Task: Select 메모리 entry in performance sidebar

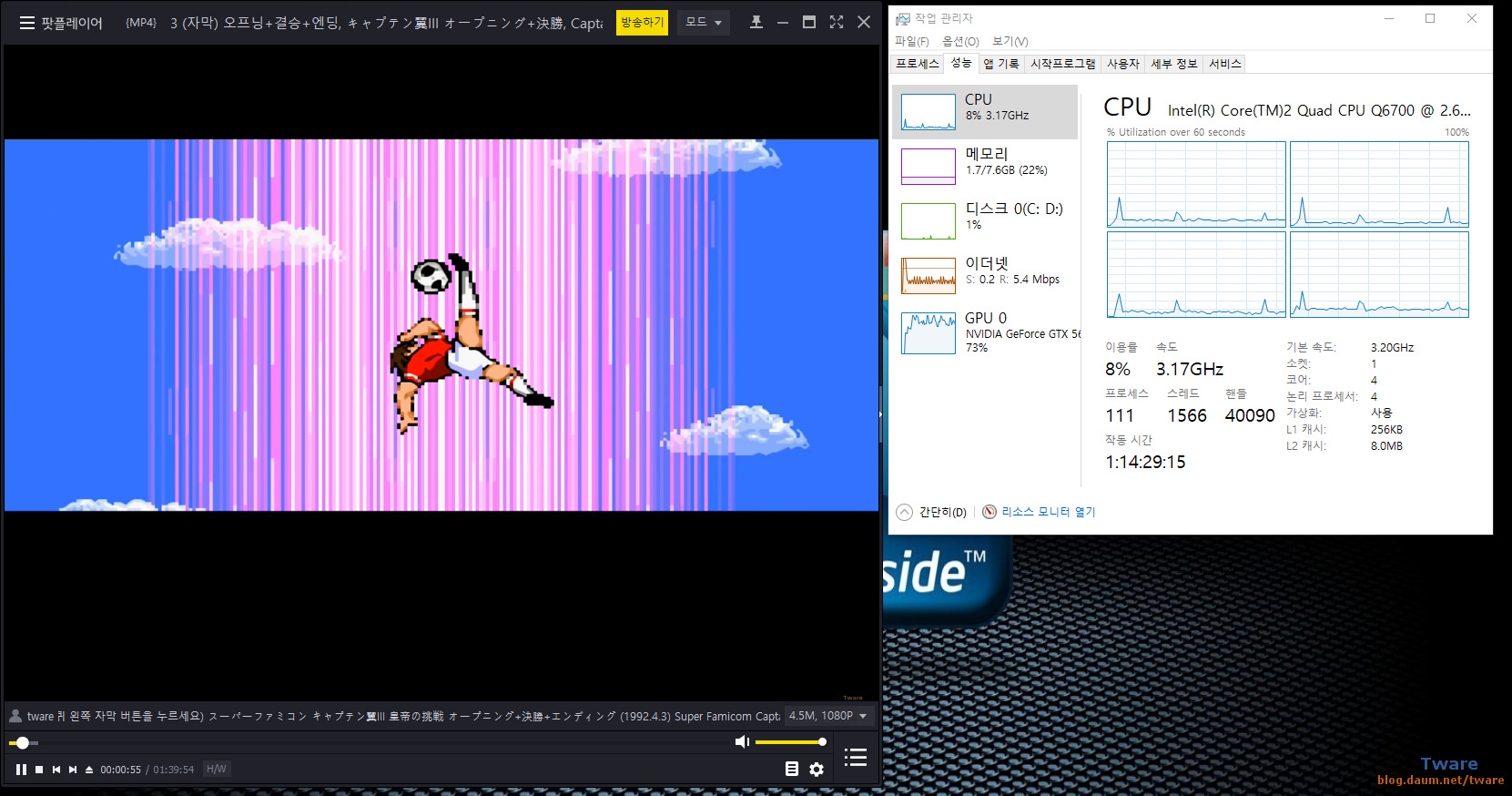Action: click(985, 167)
